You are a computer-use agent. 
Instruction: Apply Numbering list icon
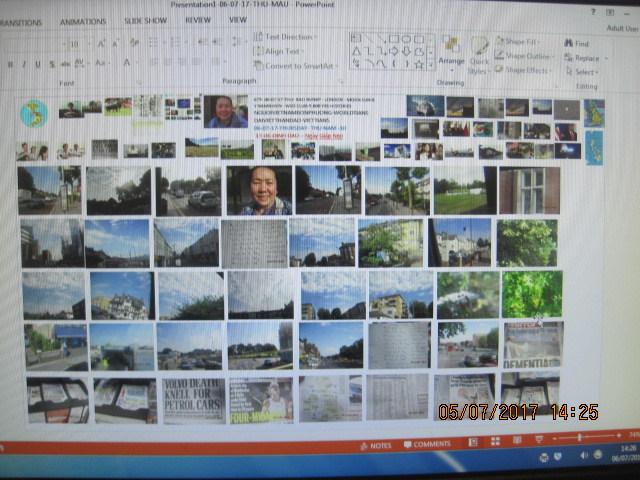(176, 42)
